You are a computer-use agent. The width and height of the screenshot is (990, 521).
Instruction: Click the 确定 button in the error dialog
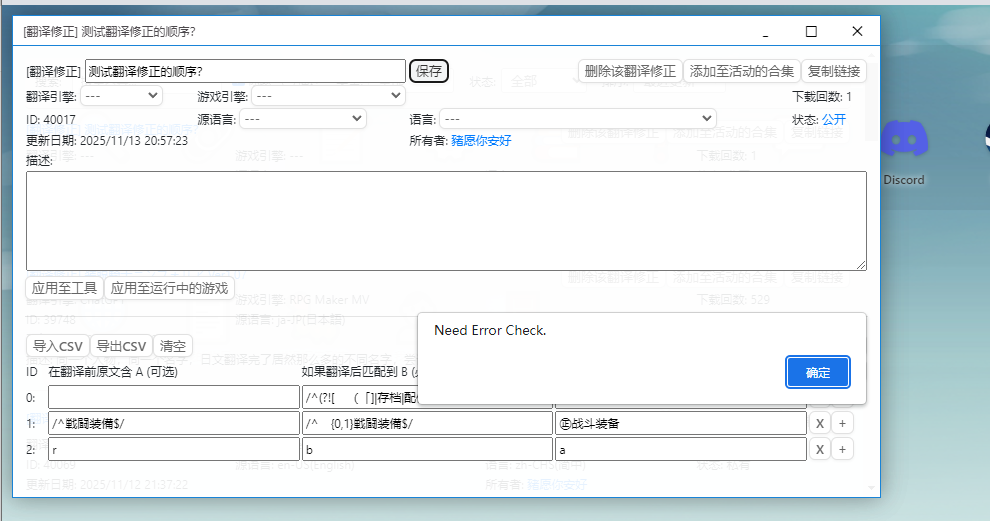[x=817, y=372]
